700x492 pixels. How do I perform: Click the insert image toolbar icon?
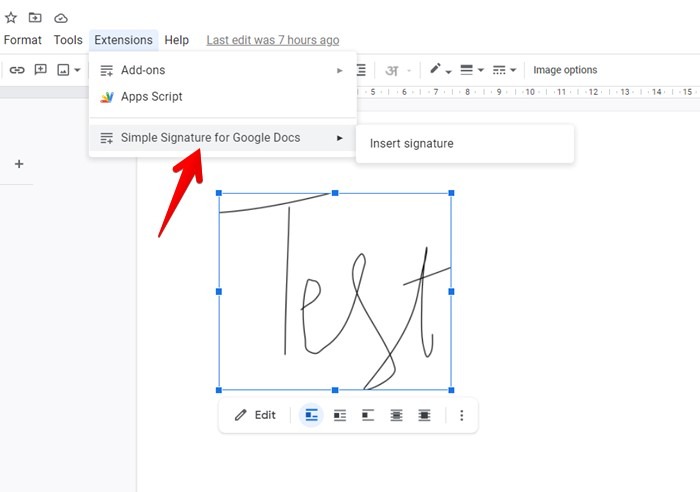click(x=63, y=70)
